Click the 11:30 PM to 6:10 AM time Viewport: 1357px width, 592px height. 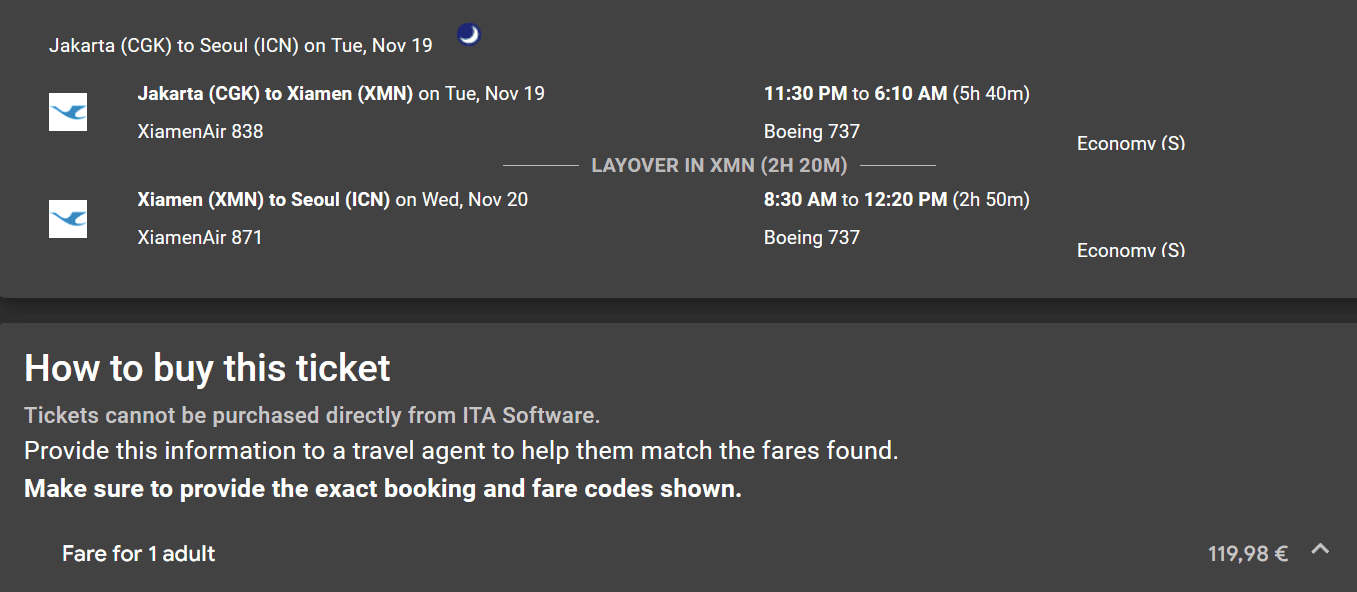855,94
